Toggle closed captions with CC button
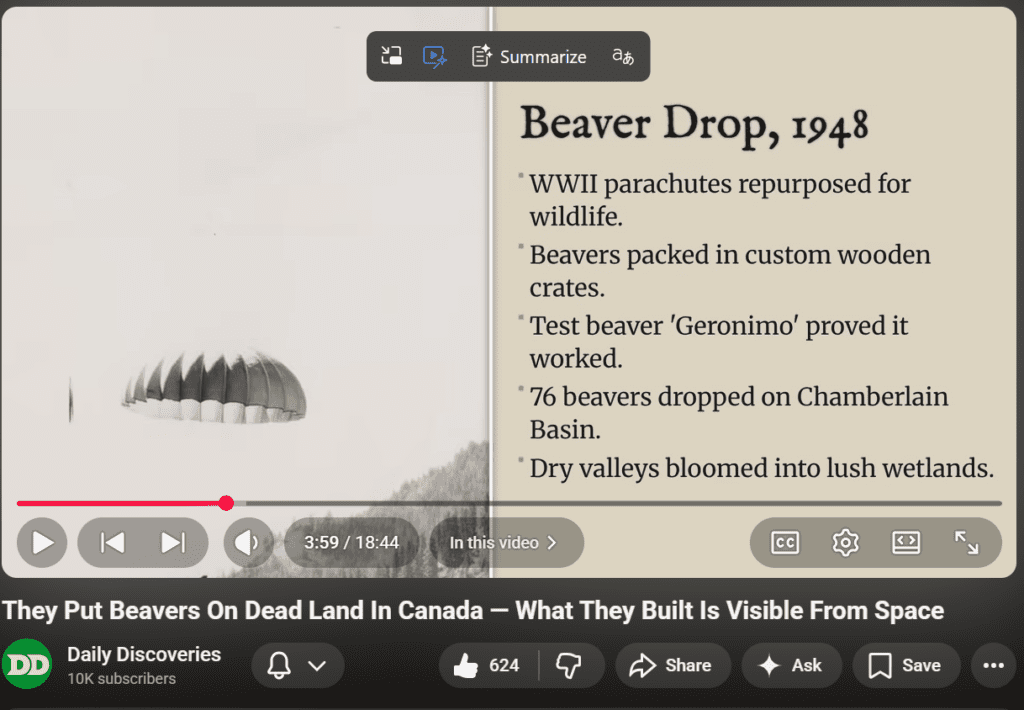Image resolution: width=1024 pixels, height=710 pixels. point(785,543)
